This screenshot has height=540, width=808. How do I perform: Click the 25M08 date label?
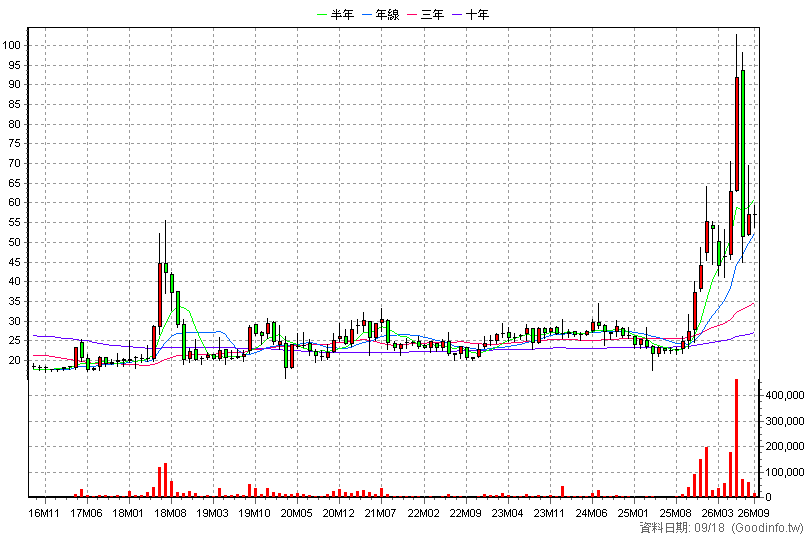[x=676, y=513]
